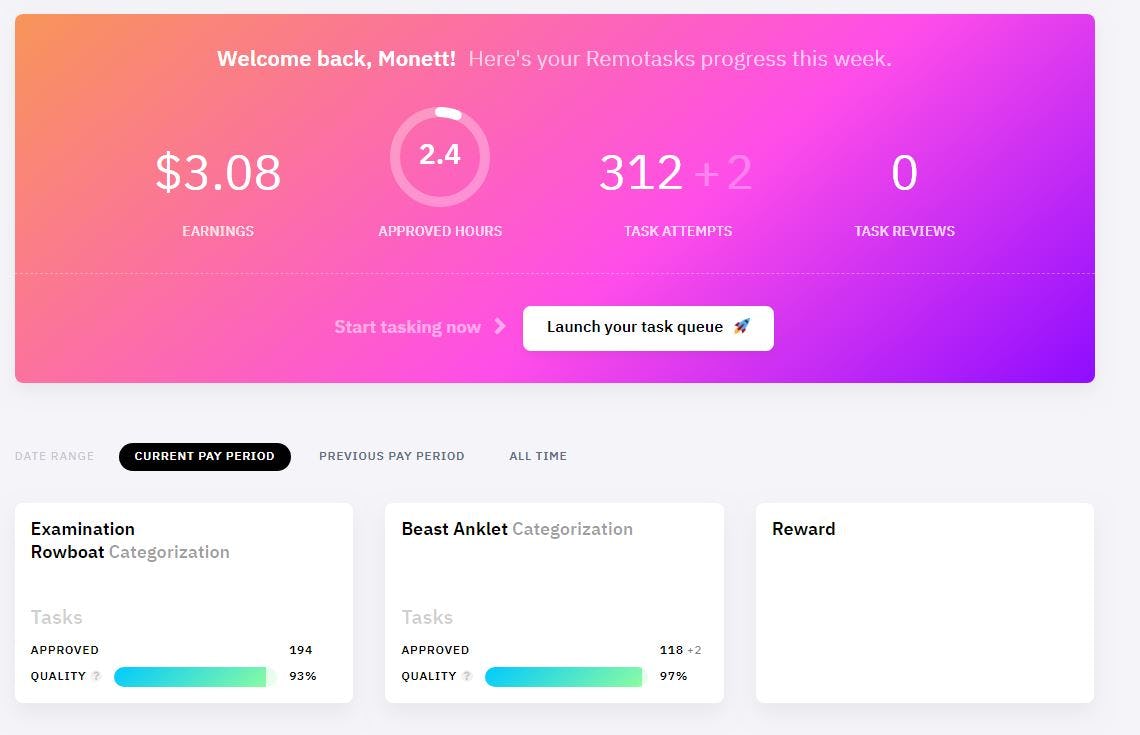Click the Beast Anklet 97% quality bar

pos(564,677)
